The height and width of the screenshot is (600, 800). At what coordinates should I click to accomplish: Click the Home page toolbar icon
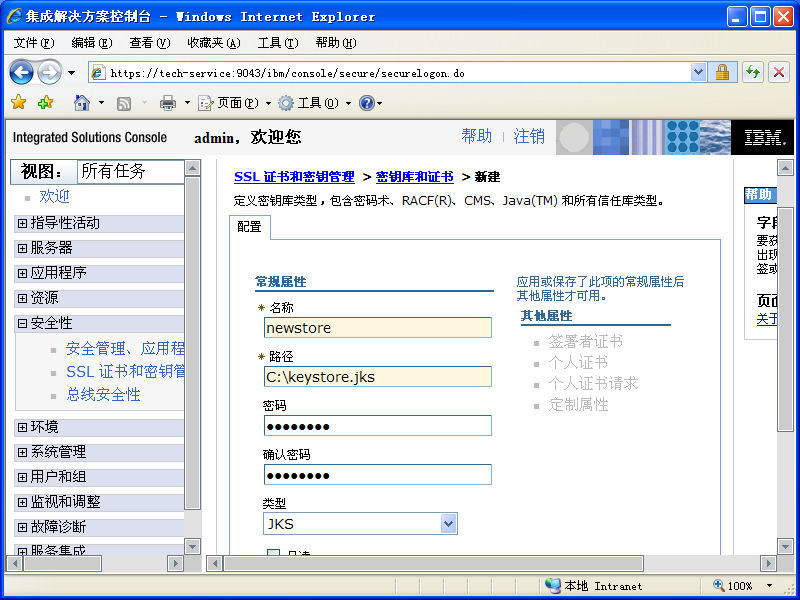pos(82,103)
